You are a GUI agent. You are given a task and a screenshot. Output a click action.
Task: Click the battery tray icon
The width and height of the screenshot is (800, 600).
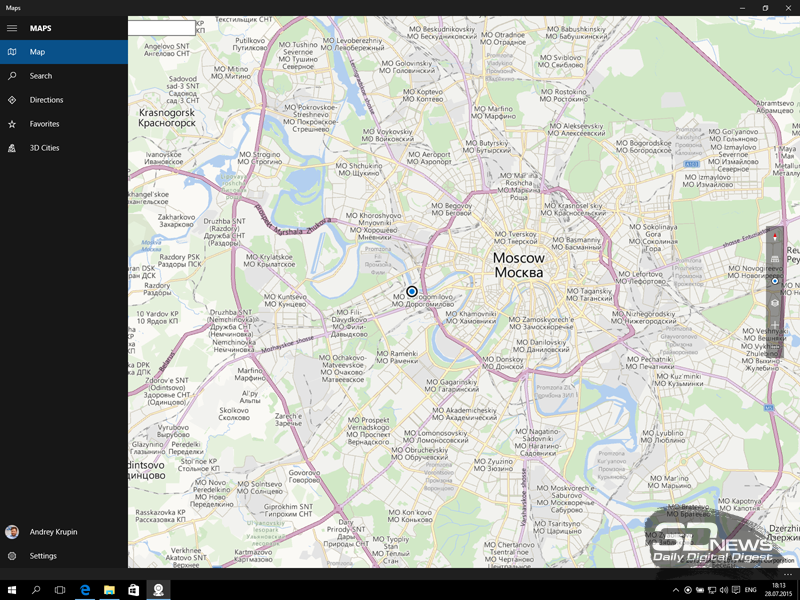pos(700,590)
